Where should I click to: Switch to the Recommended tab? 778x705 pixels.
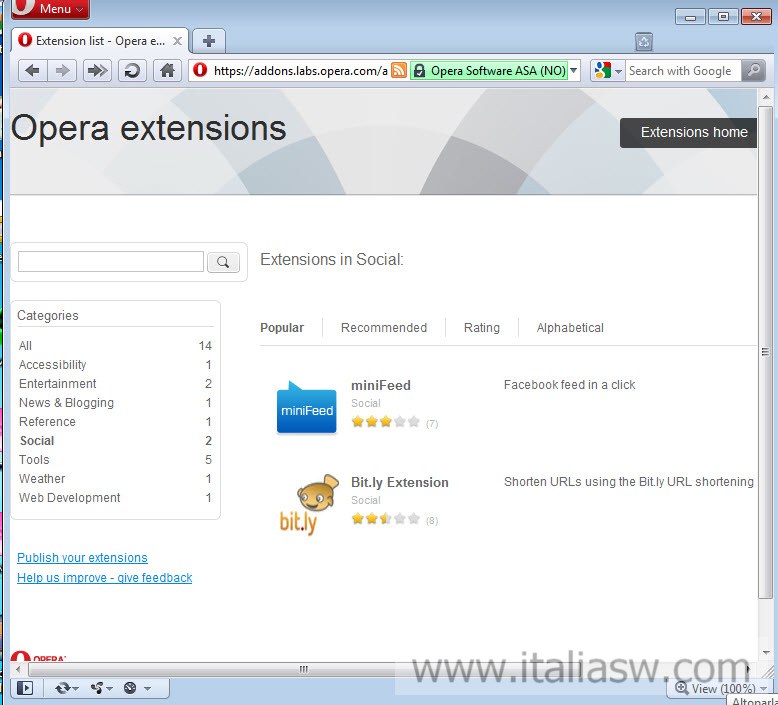click(x=384, y=328)
